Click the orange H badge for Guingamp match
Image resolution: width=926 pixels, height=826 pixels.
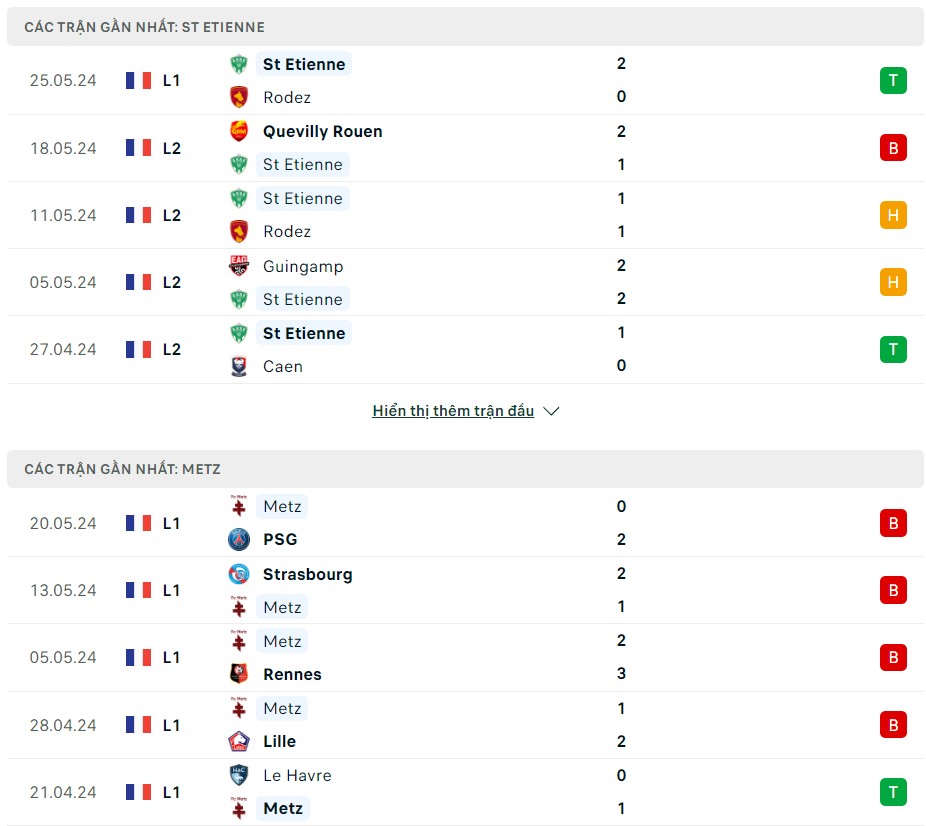click(893, 283)
